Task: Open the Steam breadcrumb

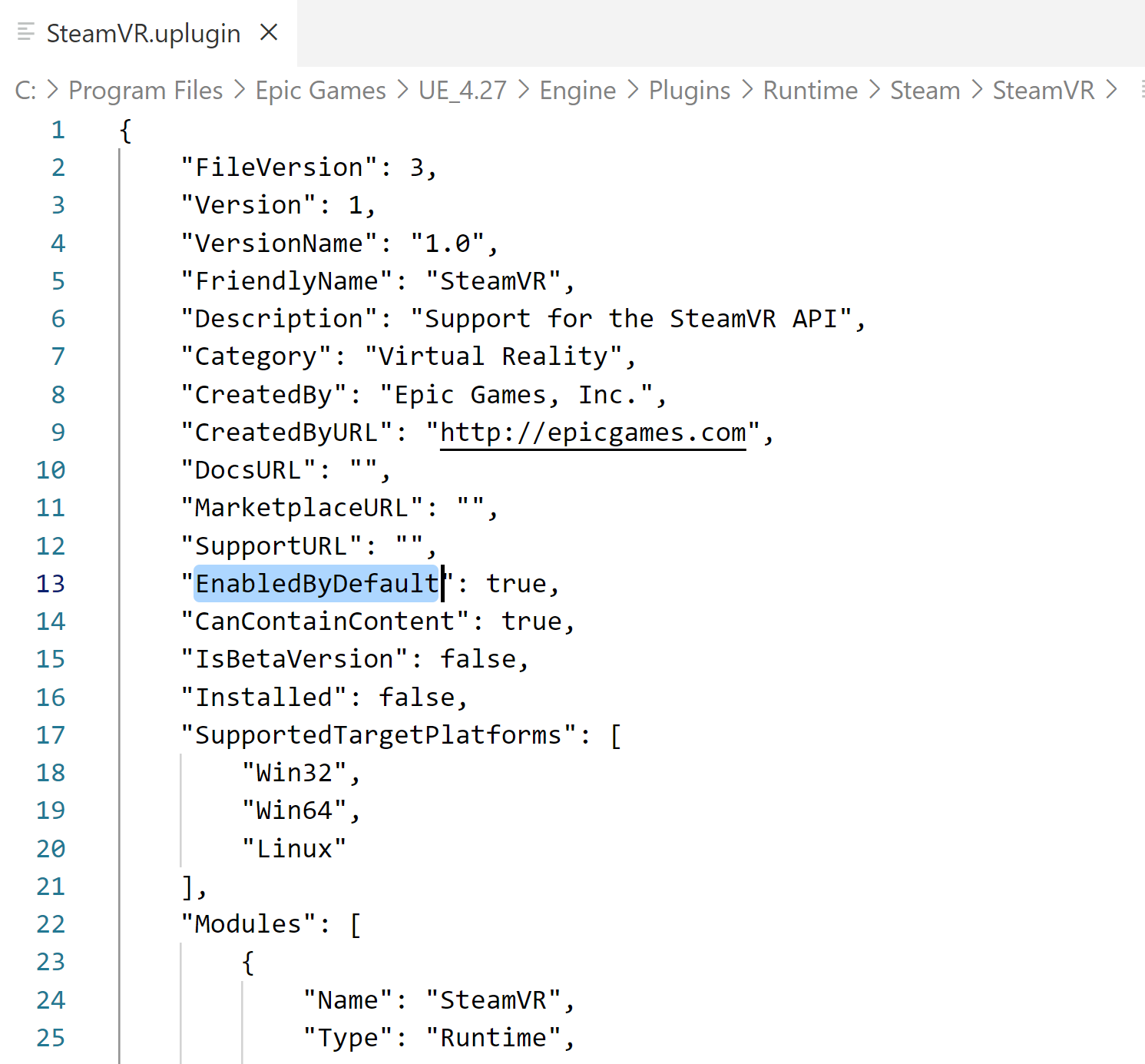Action: [x=925, y=91]
